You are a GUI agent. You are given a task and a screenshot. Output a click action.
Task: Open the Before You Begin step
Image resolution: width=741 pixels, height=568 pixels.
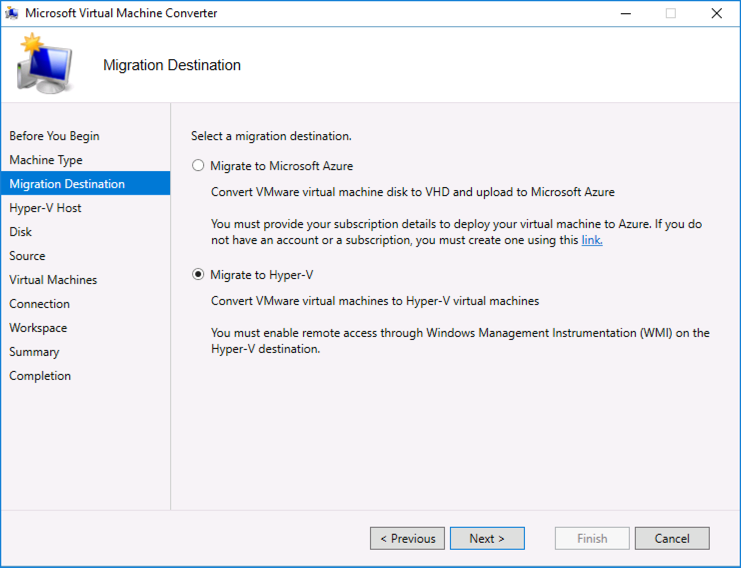coord(54,136)
